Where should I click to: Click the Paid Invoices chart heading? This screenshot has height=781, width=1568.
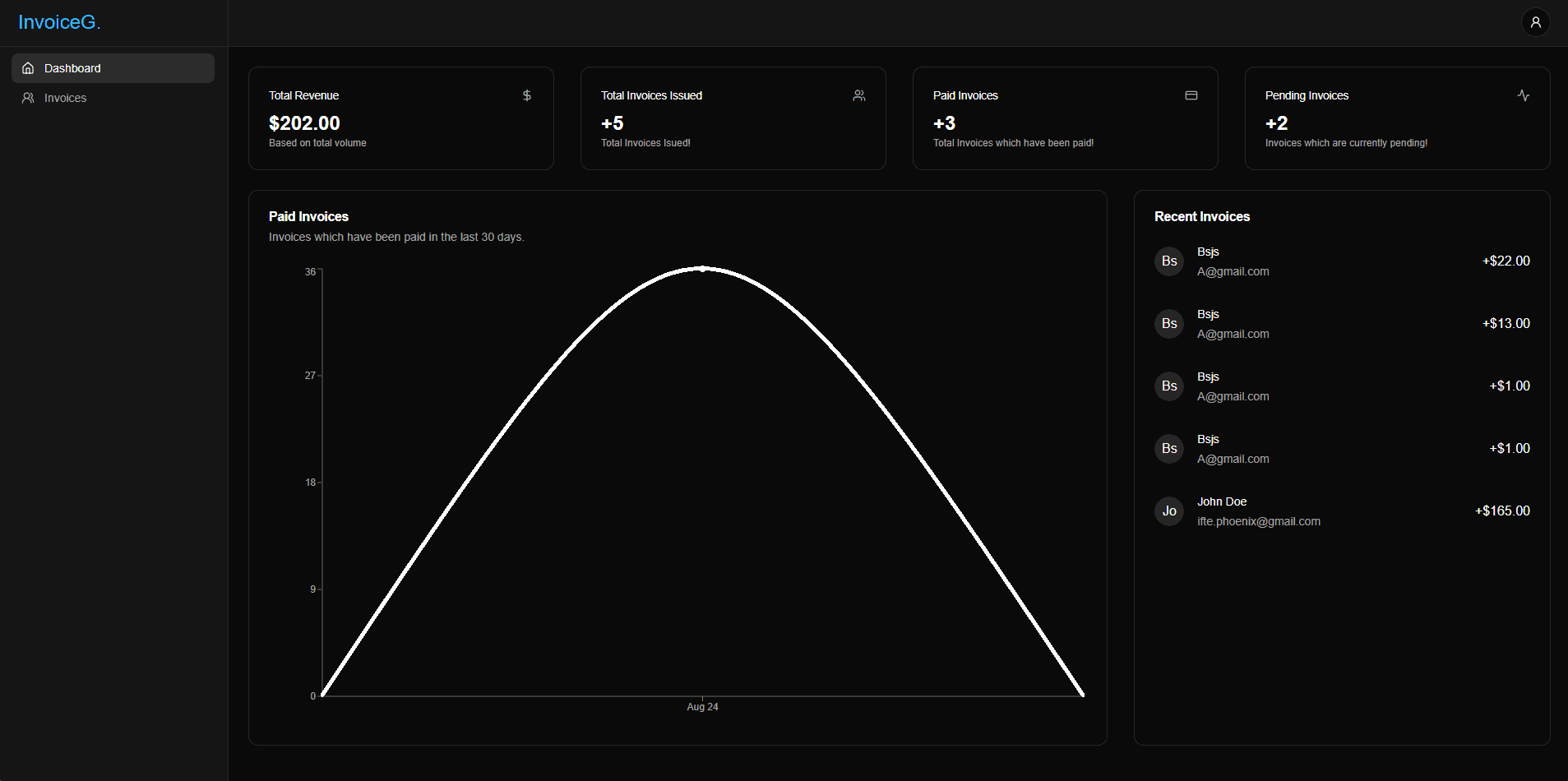tap(308, 216)
